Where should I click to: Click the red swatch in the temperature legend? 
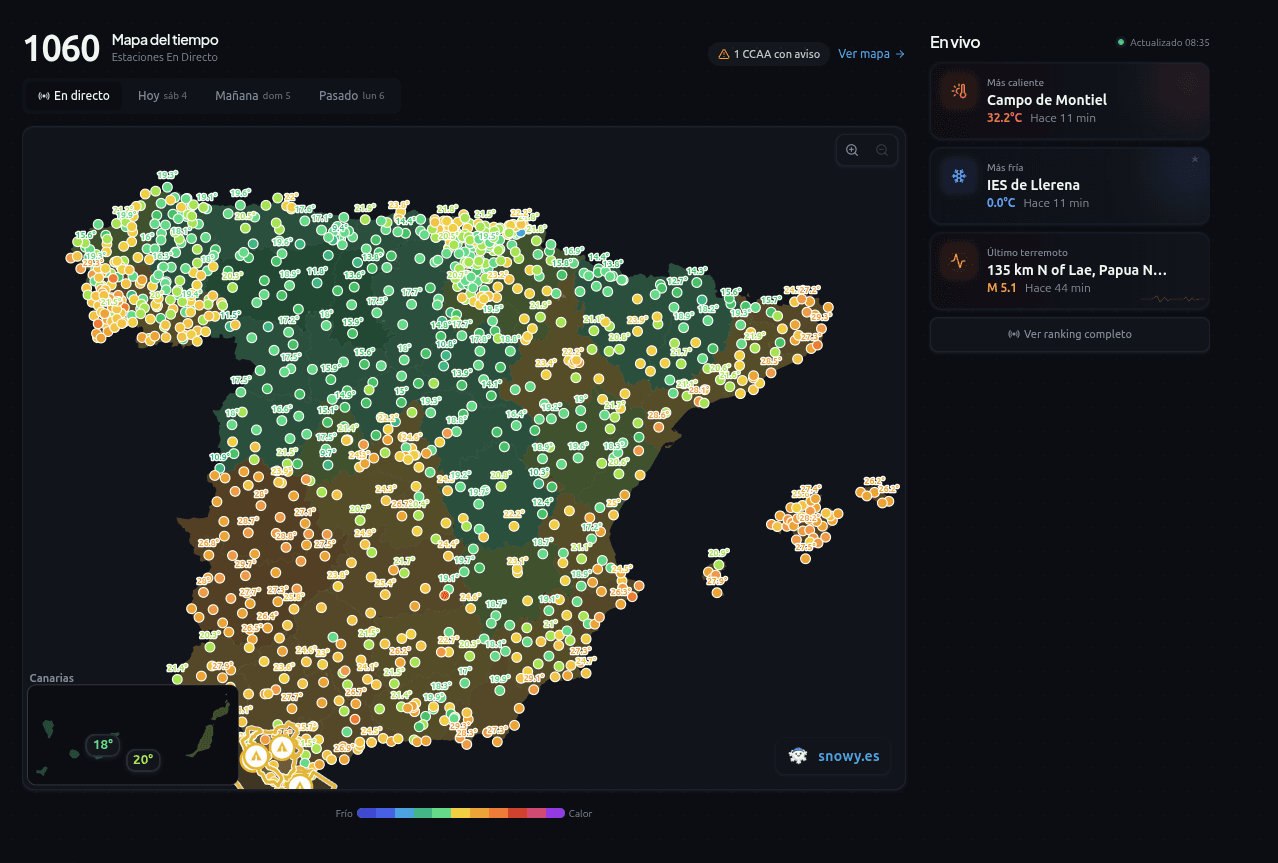(x=517, y=813)
